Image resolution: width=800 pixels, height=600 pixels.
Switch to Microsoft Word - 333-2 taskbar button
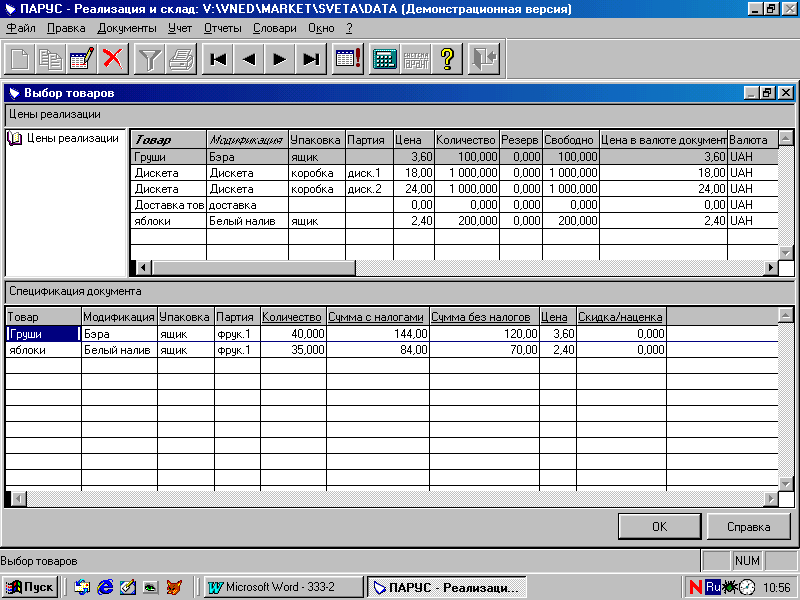(283, 587)
